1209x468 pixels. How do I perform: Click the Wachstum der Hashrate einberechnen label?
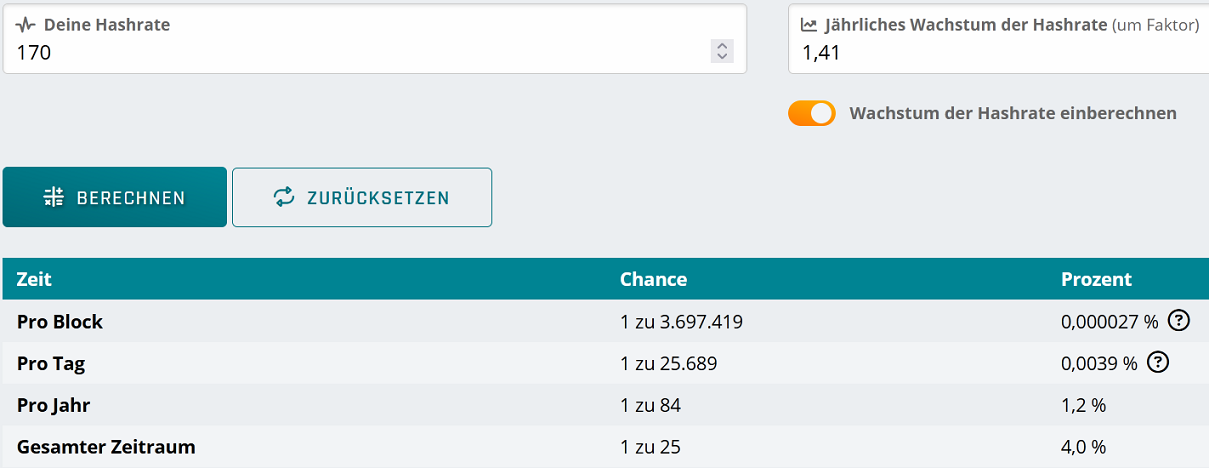click(1013, 113)
